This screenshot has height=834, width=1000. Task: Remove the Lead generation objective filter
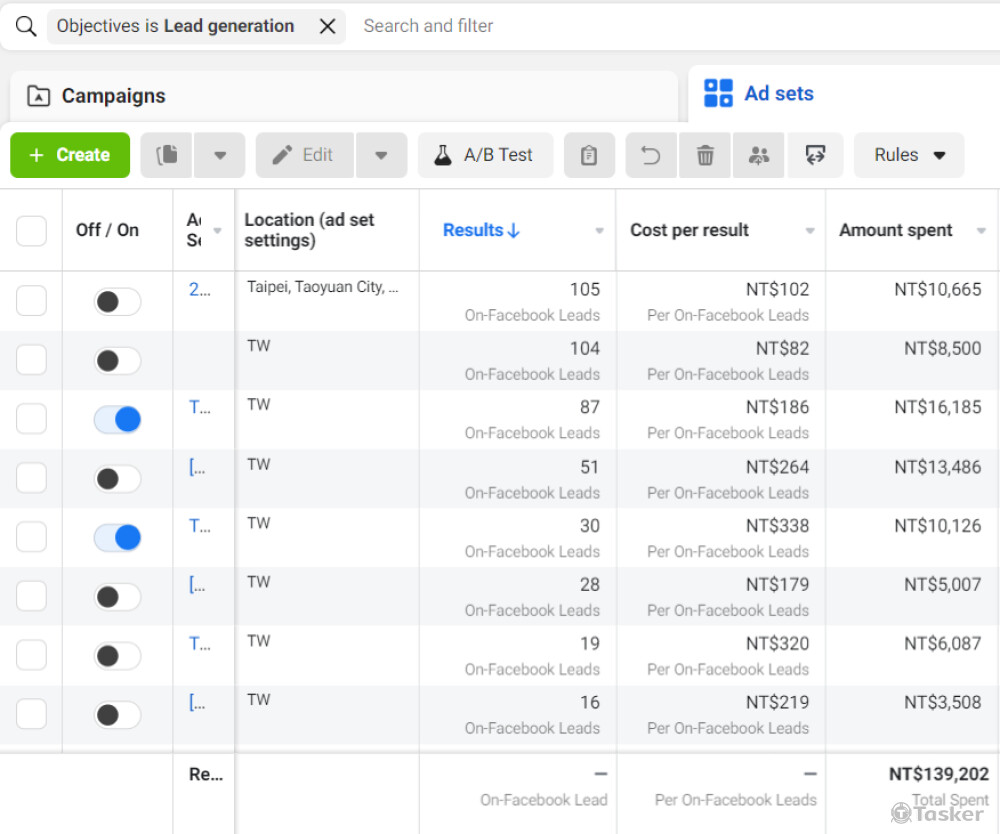click(327, 27)
